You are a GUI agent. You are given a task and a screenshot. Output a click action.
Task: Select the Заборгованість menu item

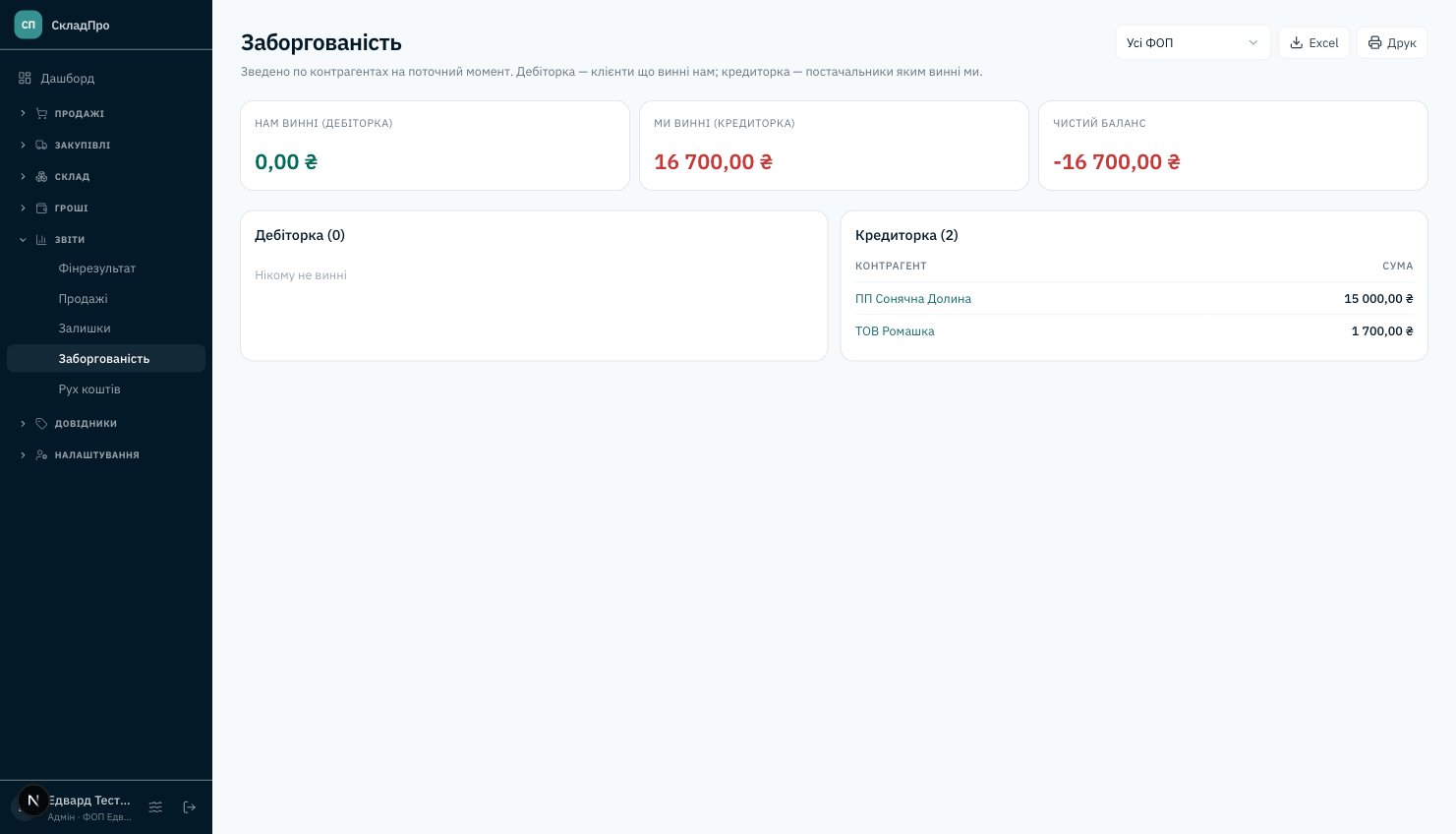click(x=106, y=358)
